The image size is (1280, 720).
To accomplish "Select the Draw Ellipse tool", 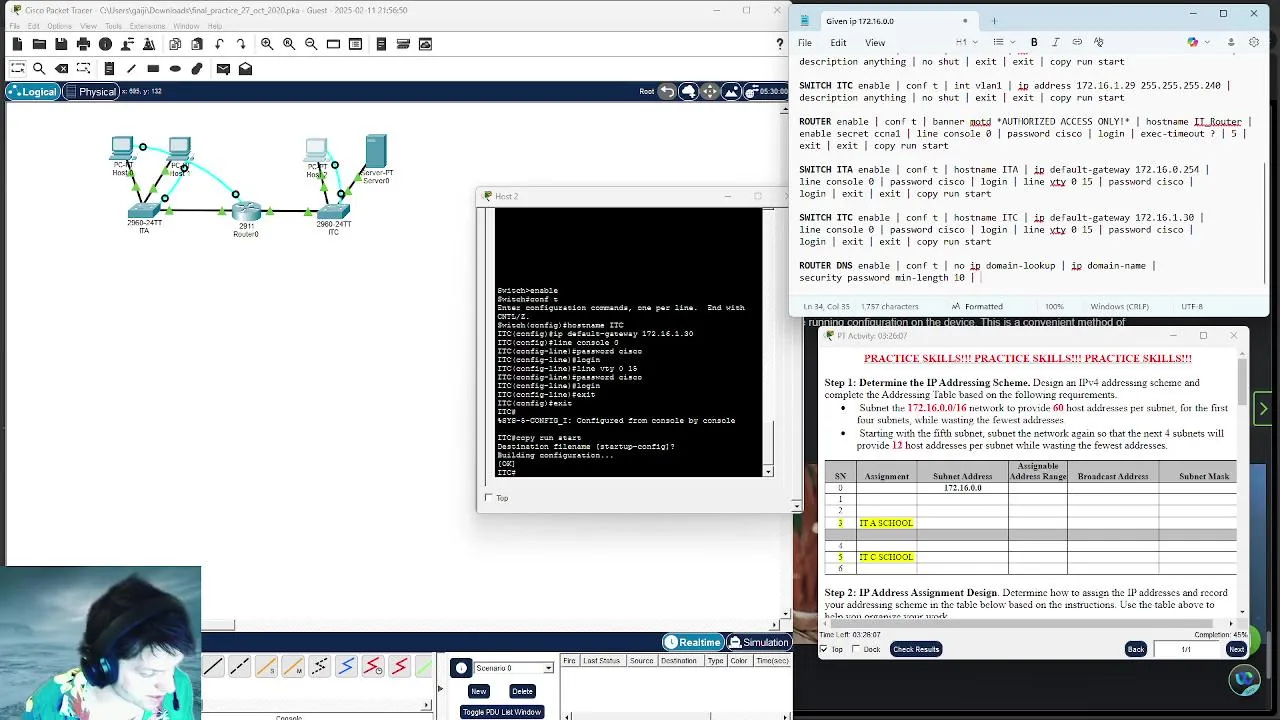I will 175,69.
